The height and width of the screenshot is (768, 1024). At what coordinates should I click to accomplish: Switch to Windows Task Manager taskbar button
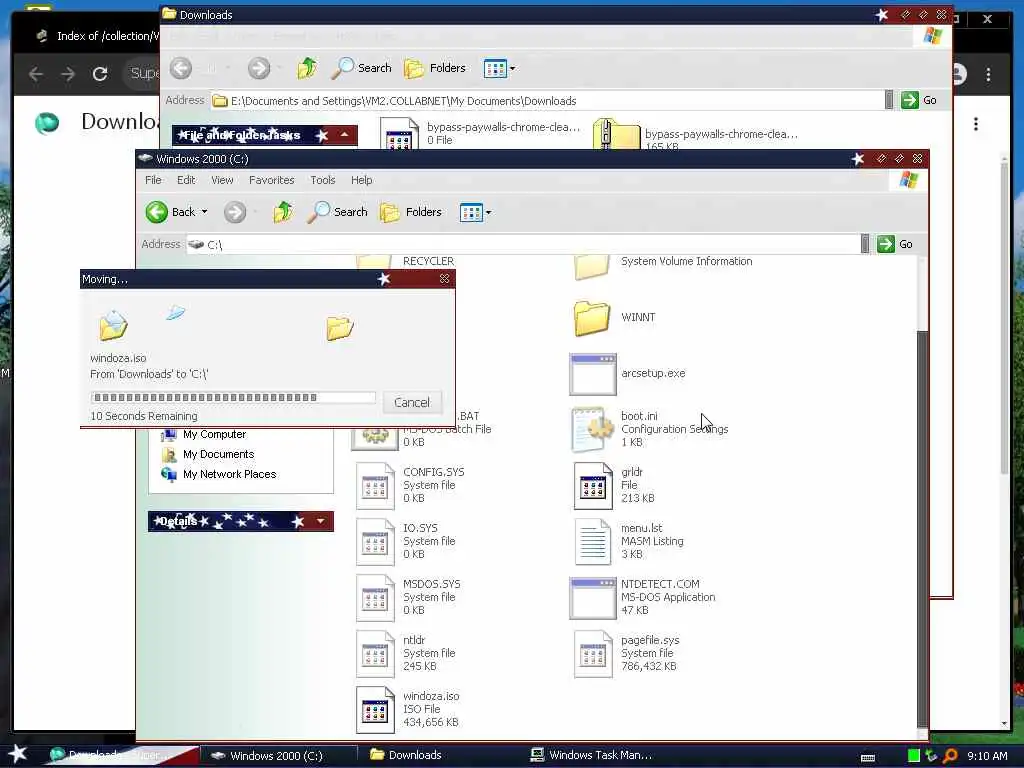click(592, 755)
